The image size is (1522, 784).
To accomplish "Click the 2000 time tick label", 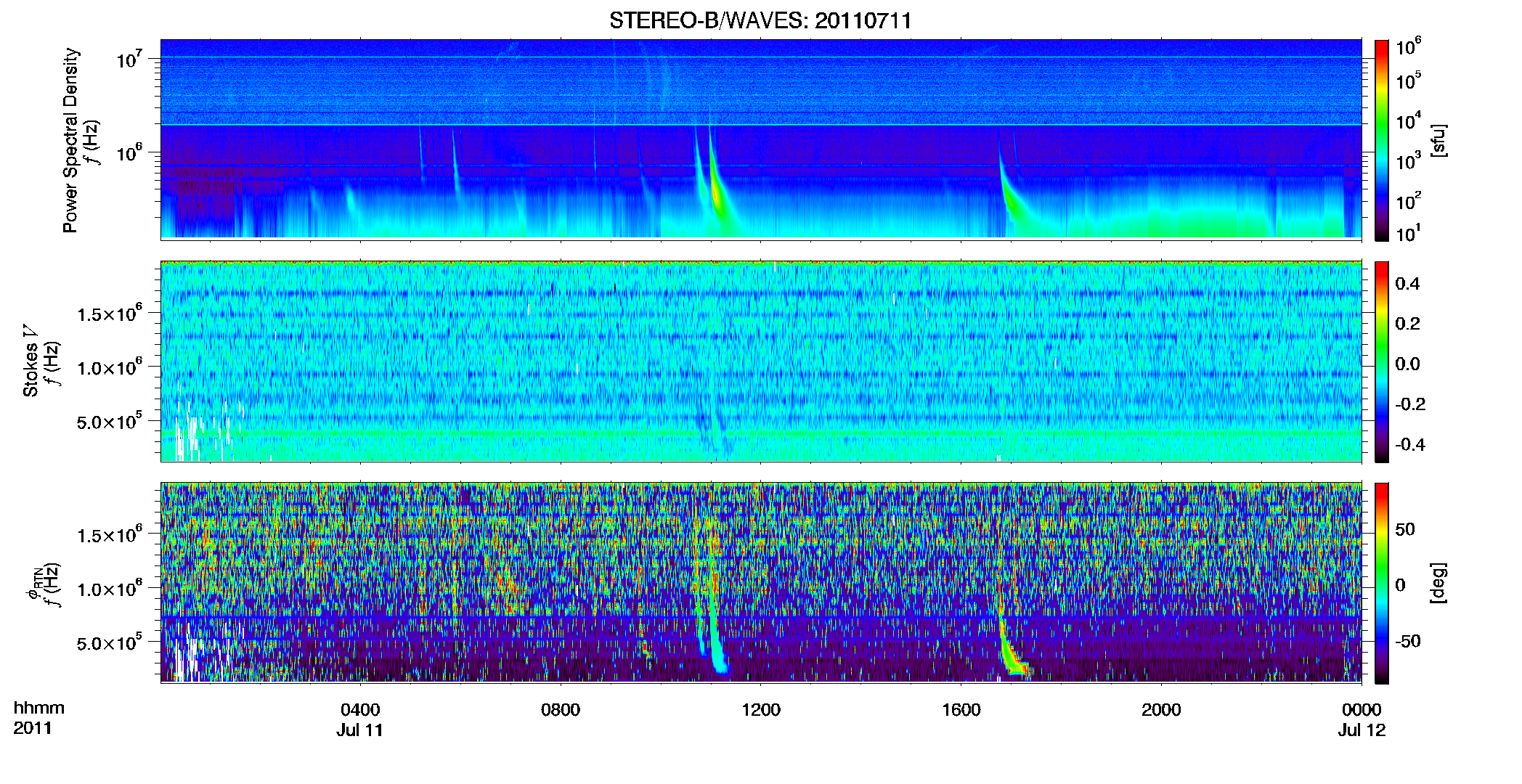I will 1161,710.
